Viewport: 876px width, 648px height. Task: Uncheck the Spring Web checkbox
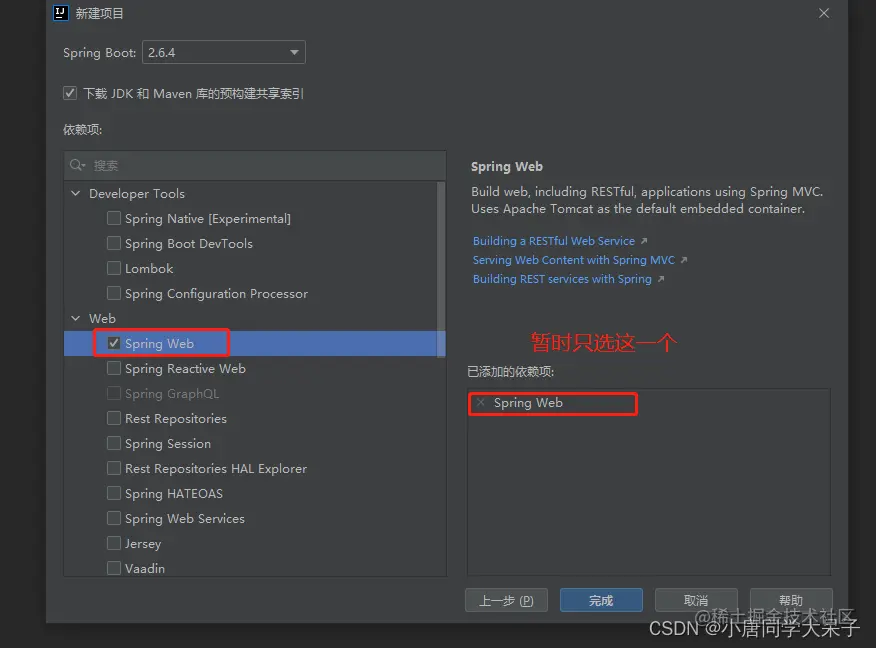pyautogui.click(x=113, y=343)
